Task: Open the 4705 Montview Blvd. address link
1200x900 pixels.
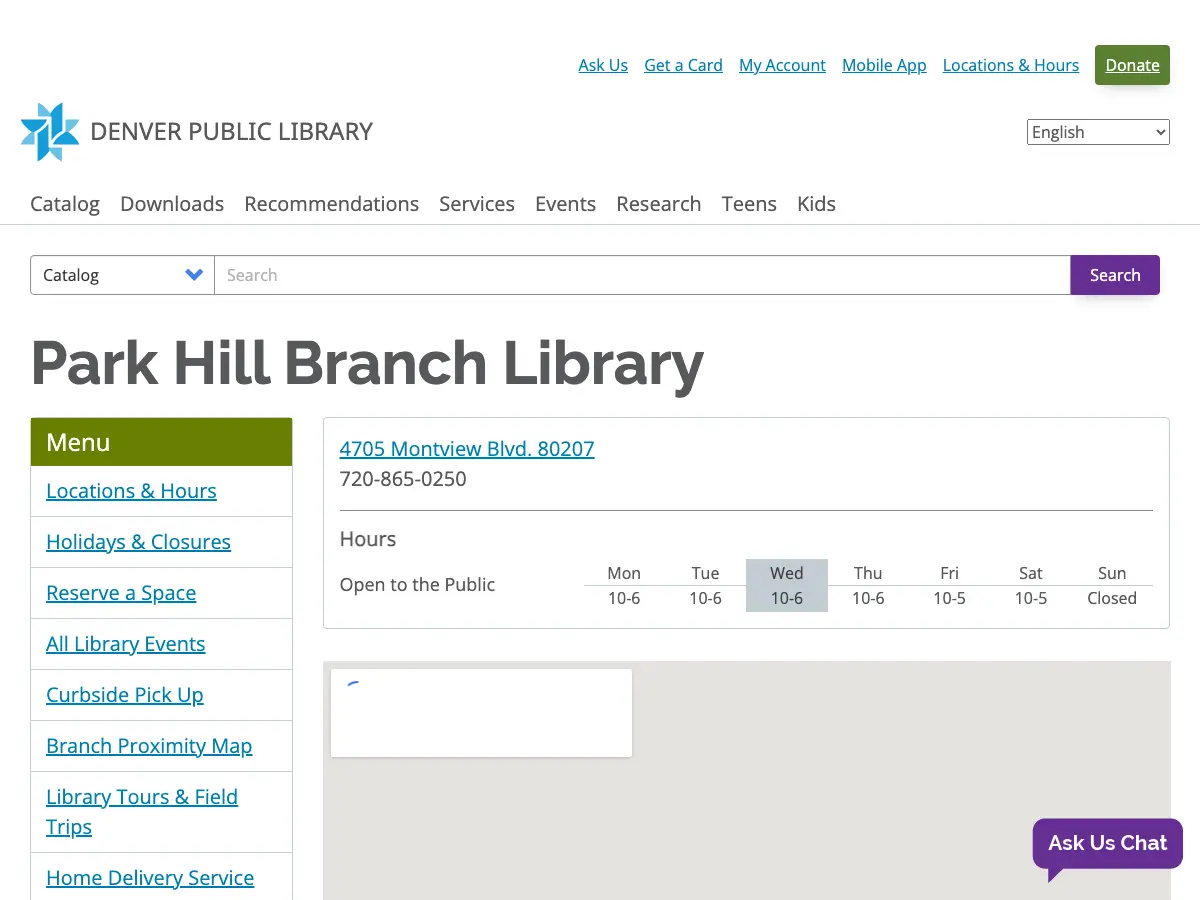Action: 467,449
